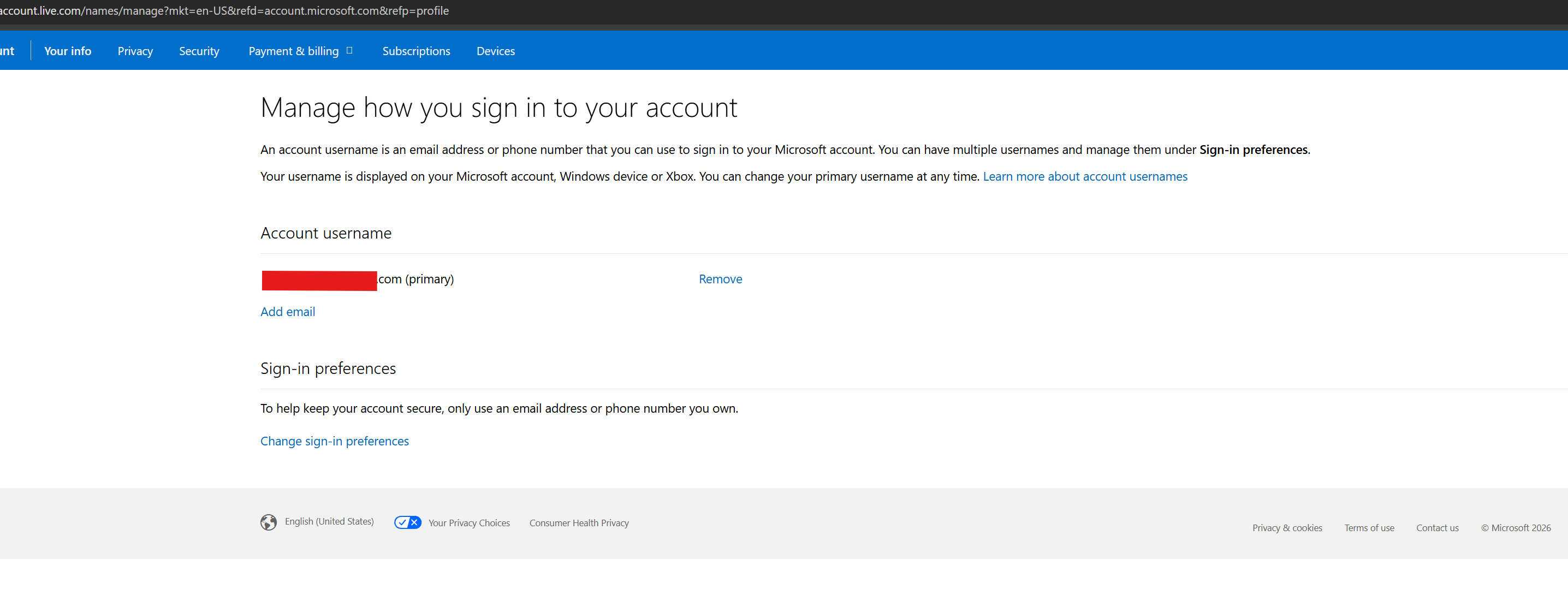View the Terms of use page
The image size is (1568, 595).
1369,527
